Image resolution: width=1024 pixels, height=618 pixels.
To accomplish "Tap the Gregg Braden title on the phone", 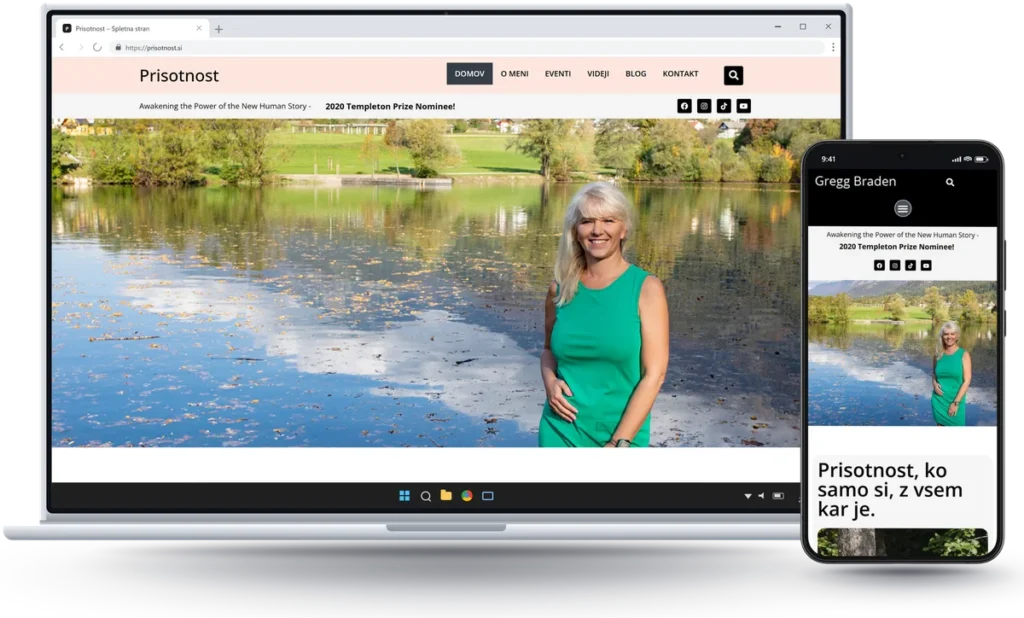I will [855, 182].
